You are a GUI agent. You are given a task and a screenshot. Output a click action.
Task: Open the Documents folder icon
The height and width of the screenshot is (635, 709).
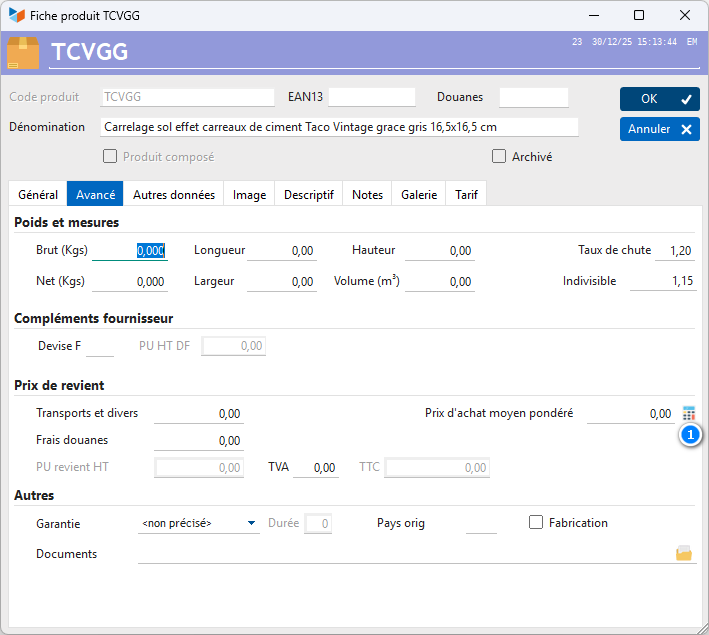pos(684,554)
